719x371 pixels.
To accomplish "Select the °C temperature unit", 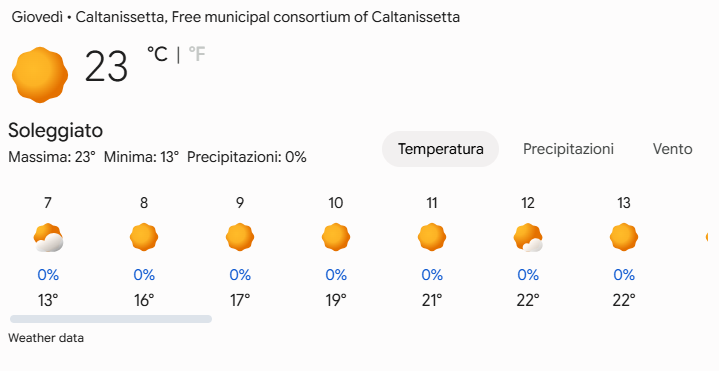I will coord(157,54).
